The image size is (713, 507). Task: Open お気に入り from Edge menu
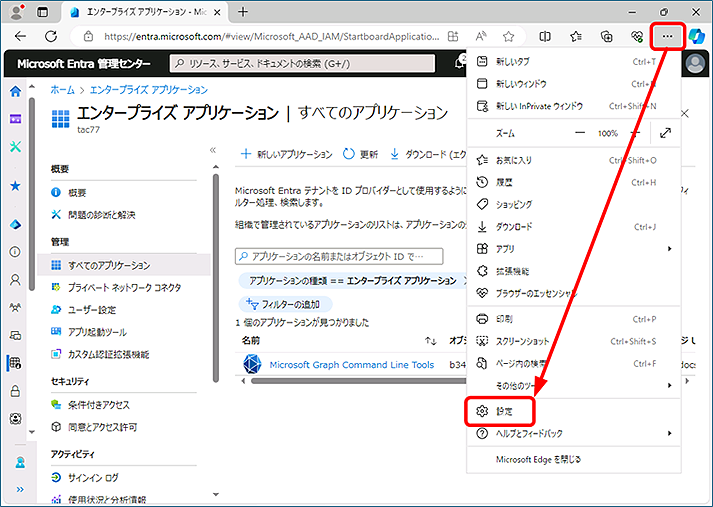573,160
